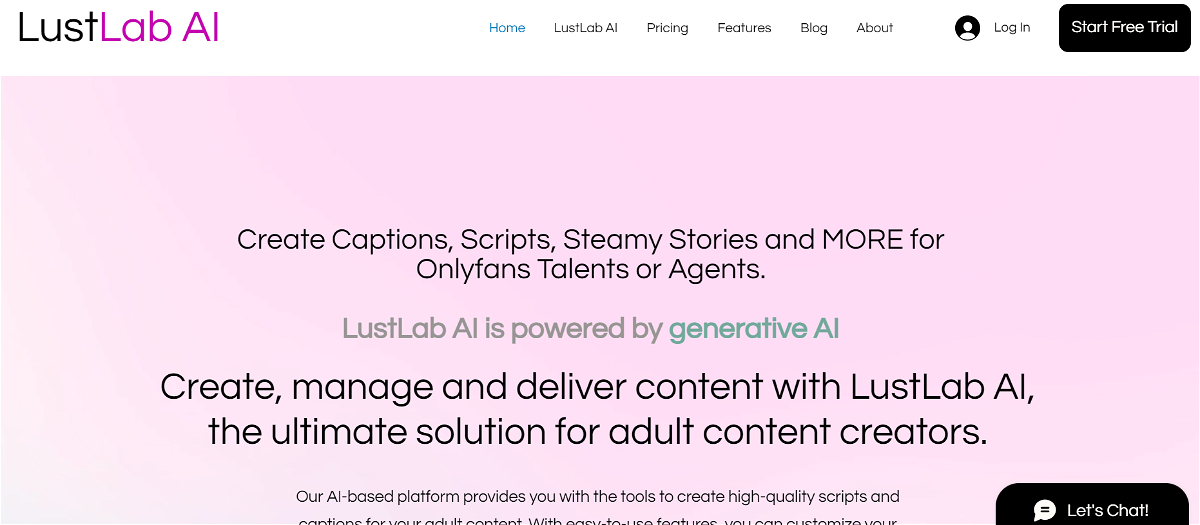Click the "Create, manage and deliver content" line
Screen dimensions: 1200x525
(597, 386)
